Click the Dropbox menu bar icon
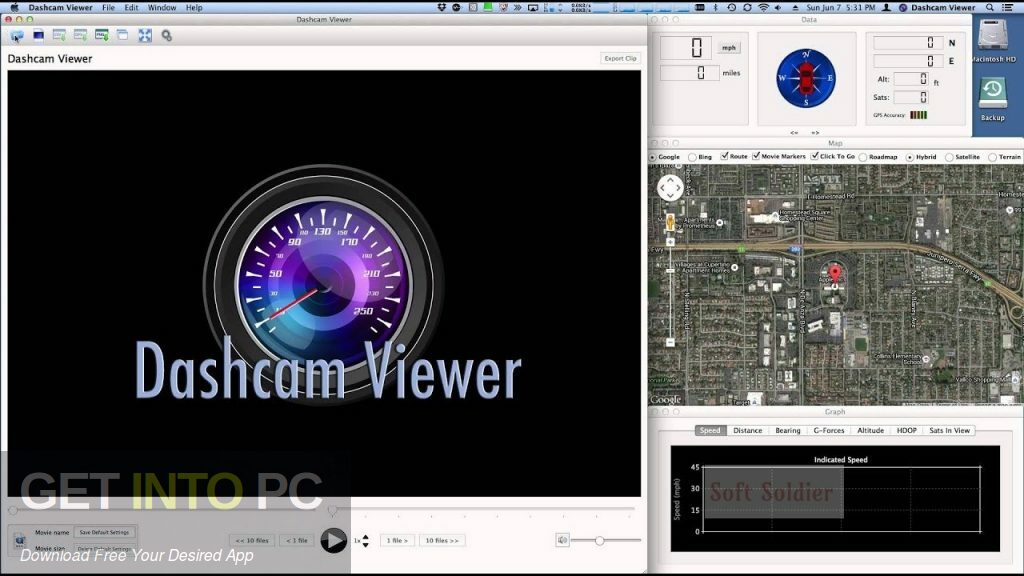 click(x=441, y=7)
